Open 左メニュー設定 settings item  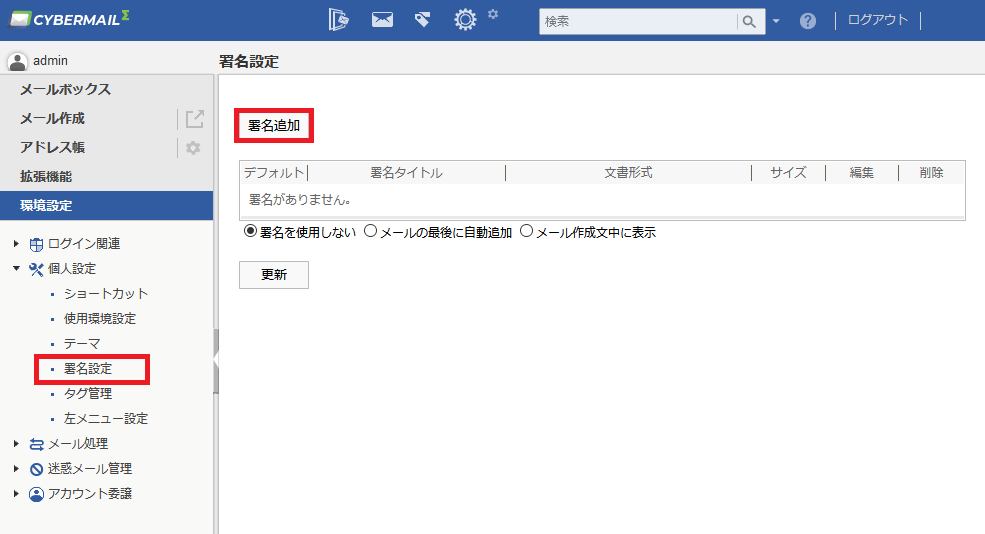click(106, 419)
